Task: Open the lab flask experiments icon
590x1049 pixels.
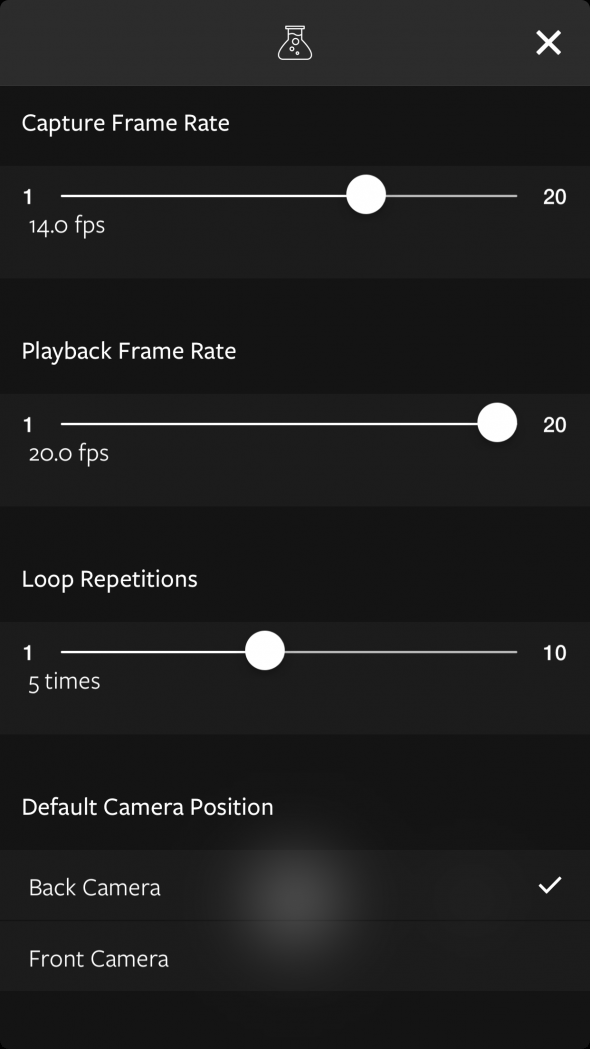Action: coord(295,42)
